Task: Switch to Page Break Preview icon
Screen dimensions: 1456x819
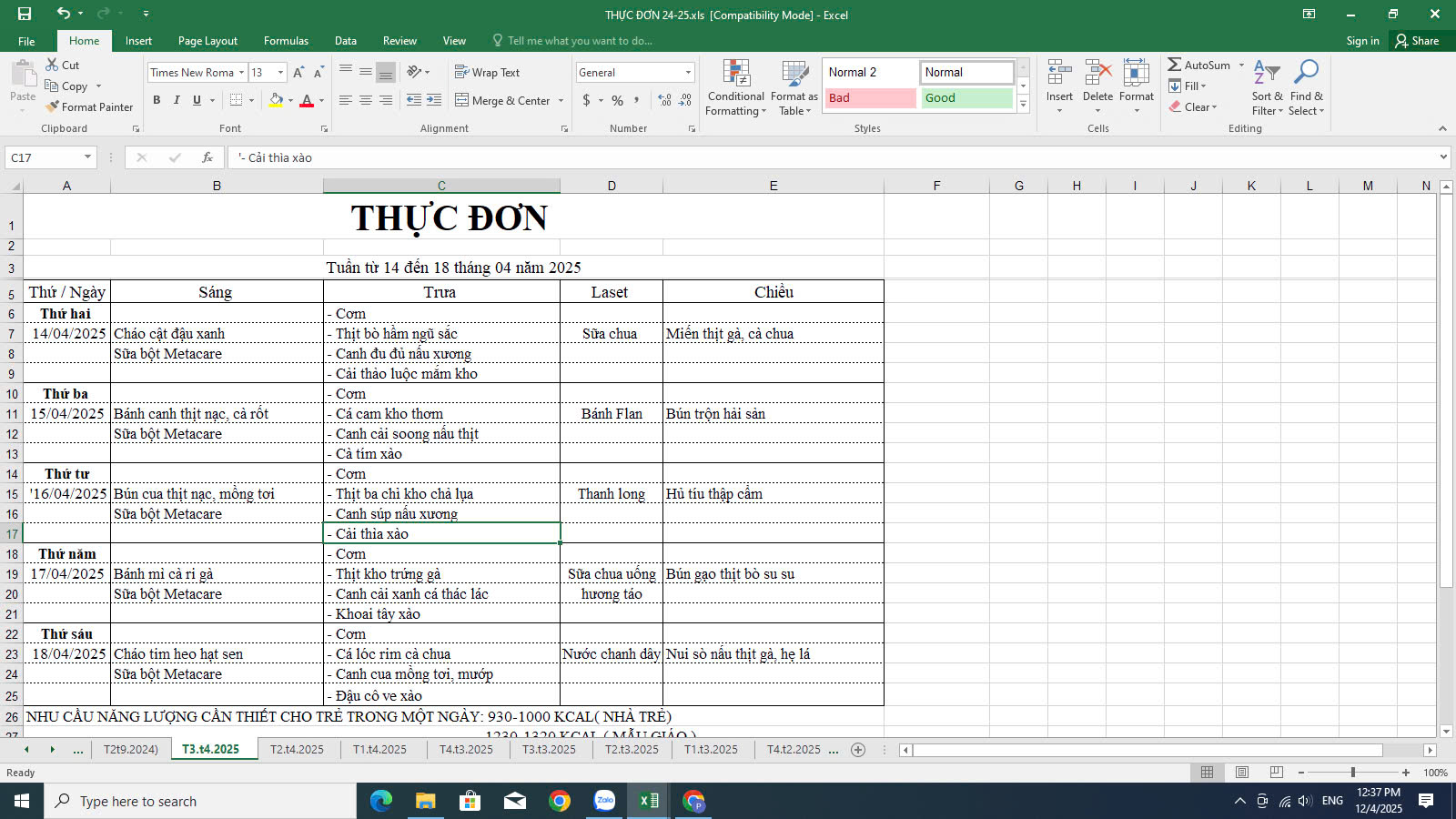Action: [x=1277, y=773]
